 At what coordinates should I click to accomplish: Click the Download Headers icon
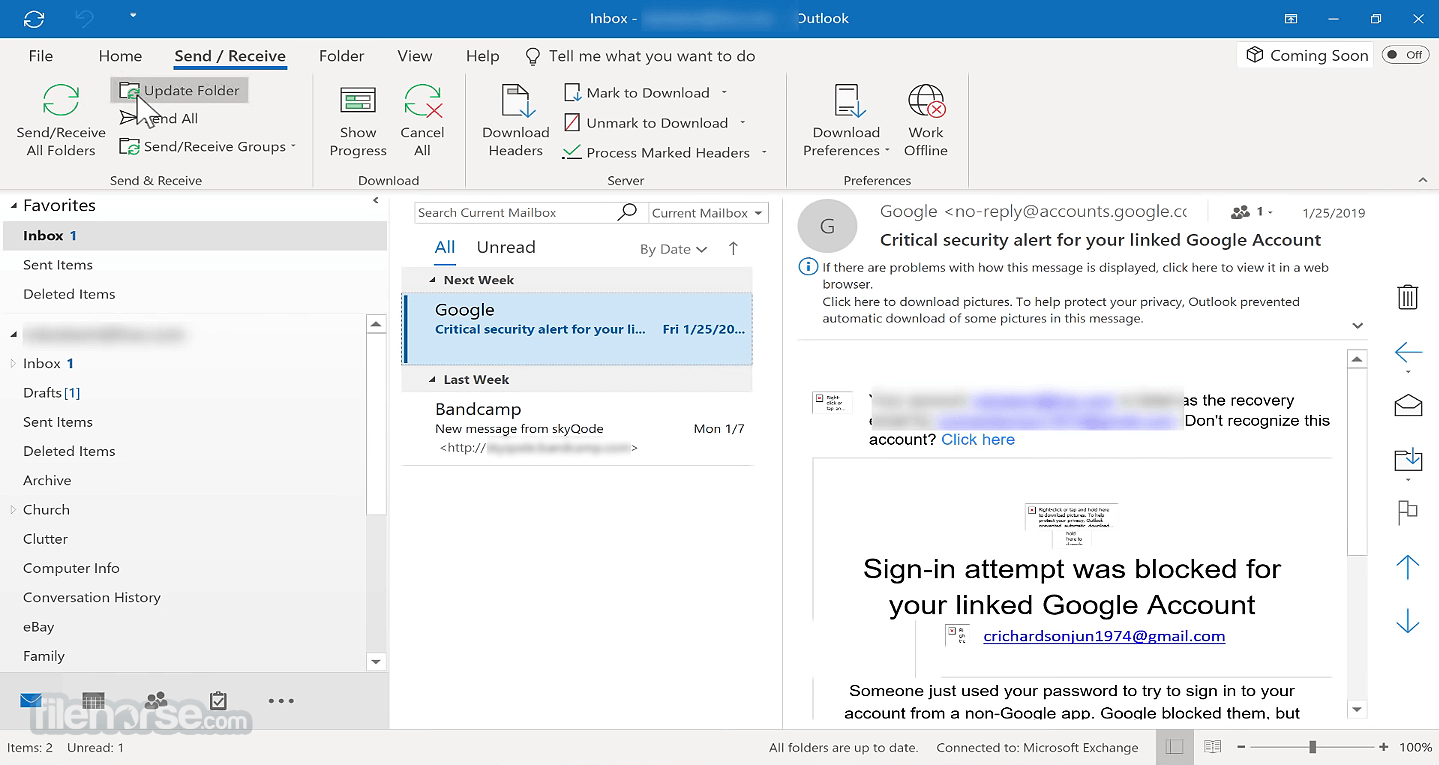(x=516, y=102)
